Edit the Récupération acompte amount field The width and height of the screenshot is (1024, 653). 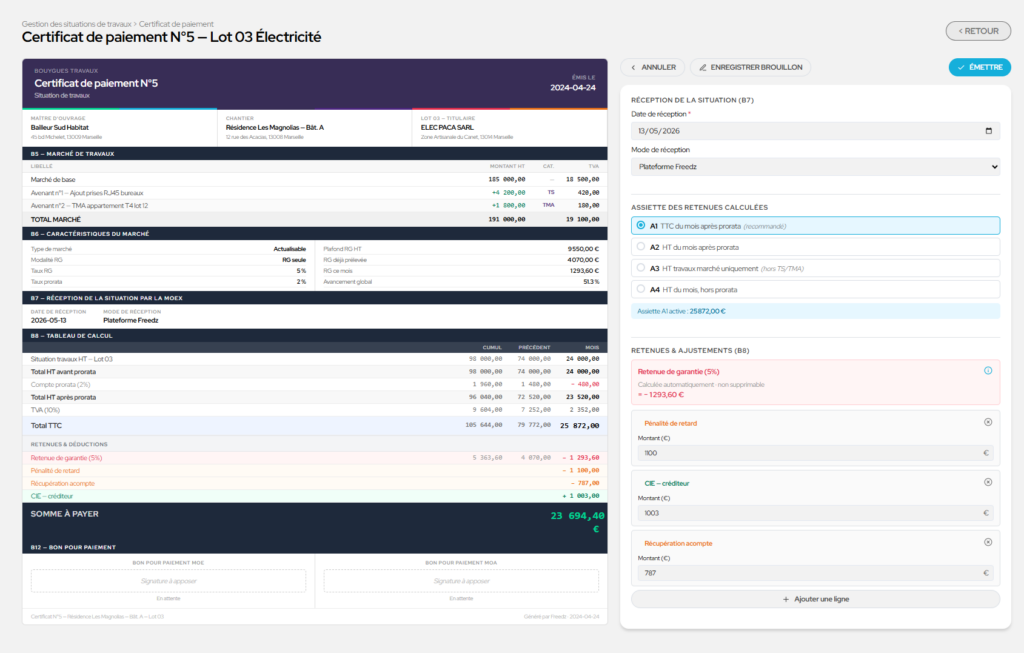click(815, 573)
